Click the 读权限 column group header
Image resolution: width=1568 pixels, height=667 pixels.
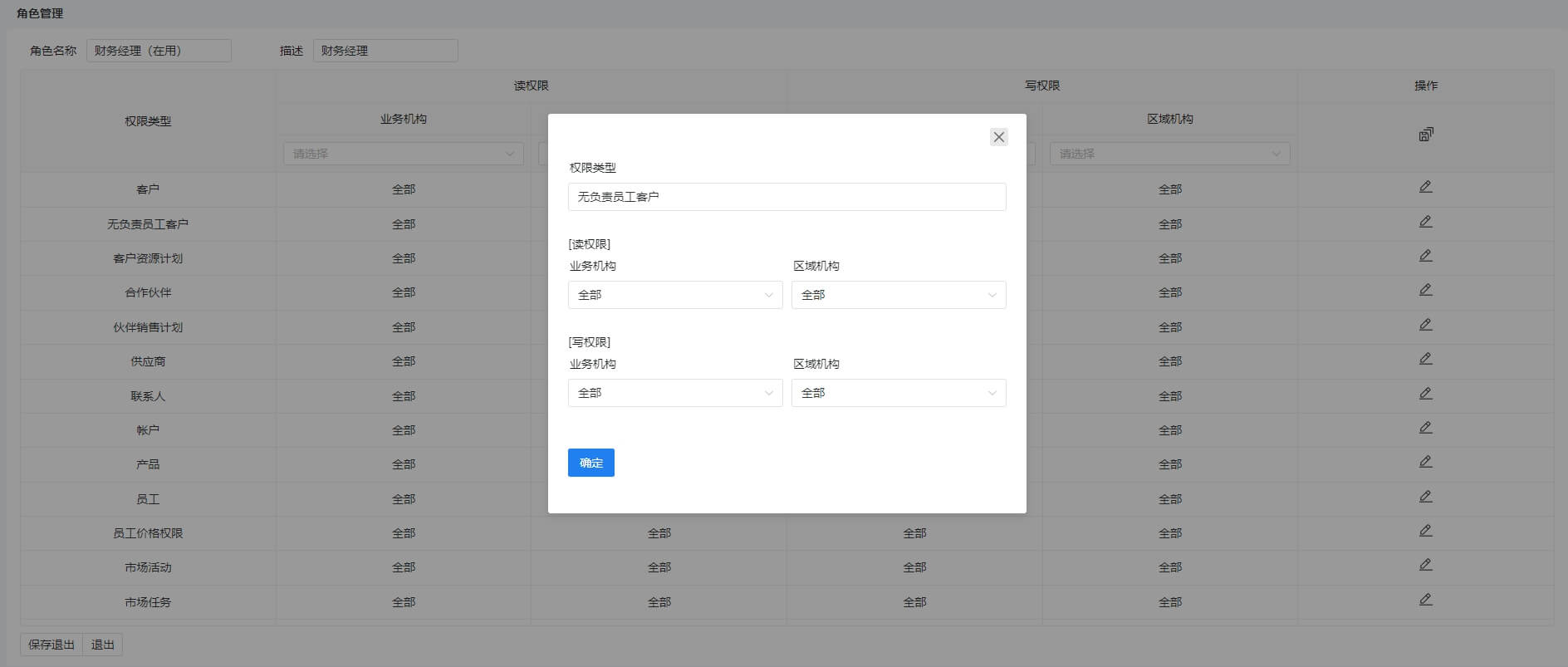point(532,86)
